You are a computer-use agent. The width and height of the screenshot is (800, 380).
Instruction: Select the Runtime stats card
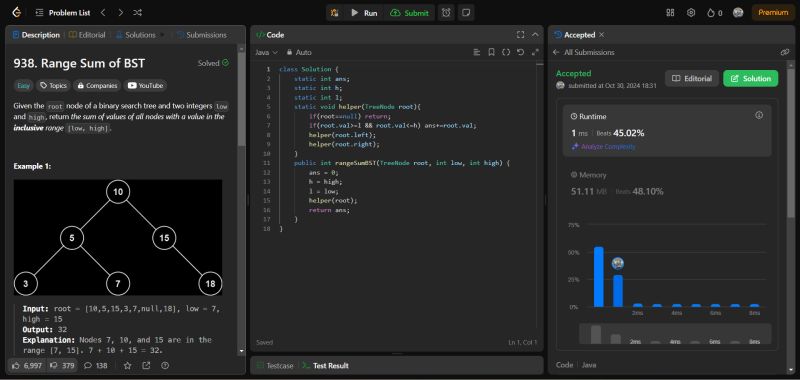[667, 131]
